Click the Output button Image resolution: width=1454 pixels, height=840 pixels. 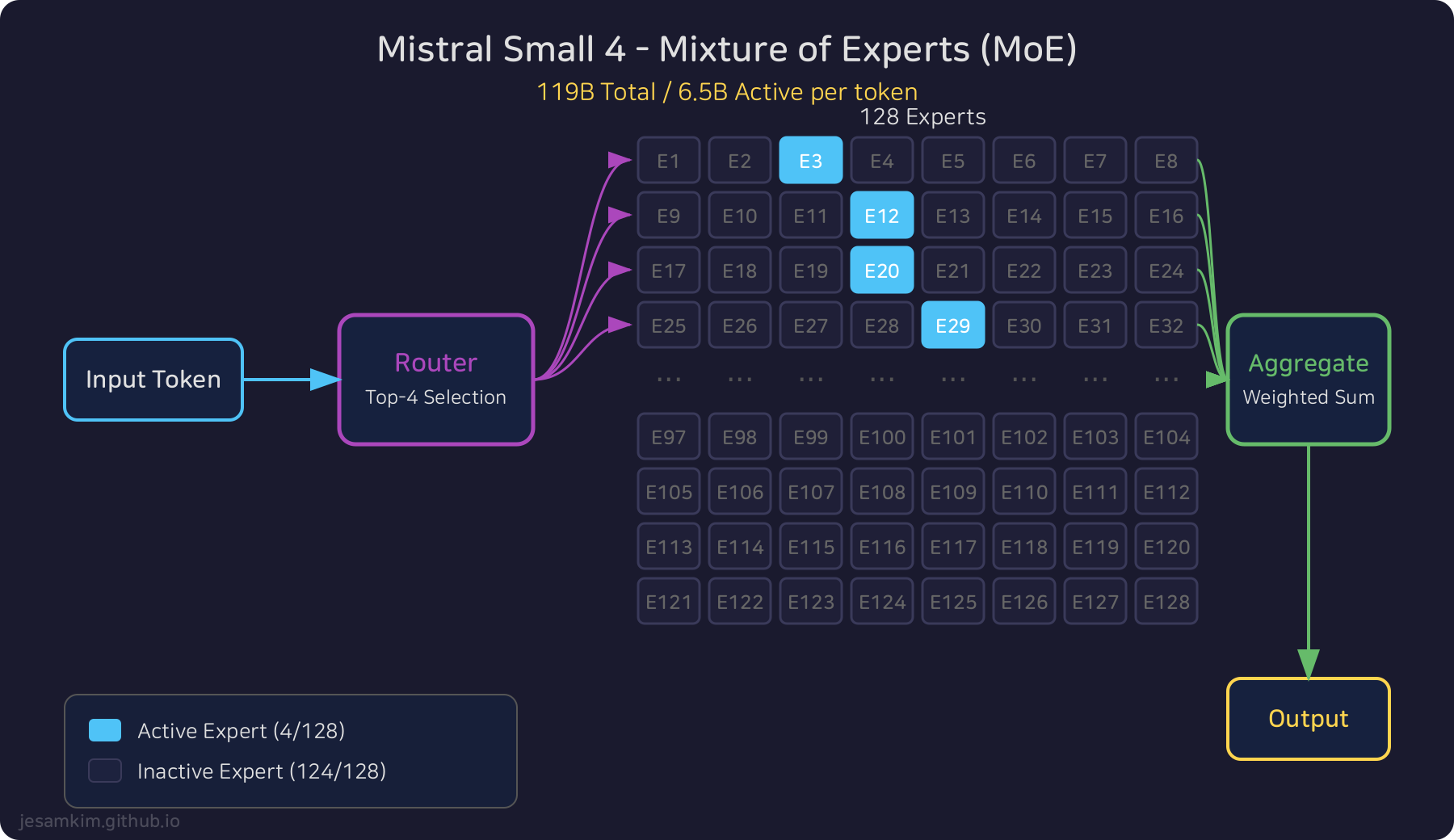(x=1307, y=718)
